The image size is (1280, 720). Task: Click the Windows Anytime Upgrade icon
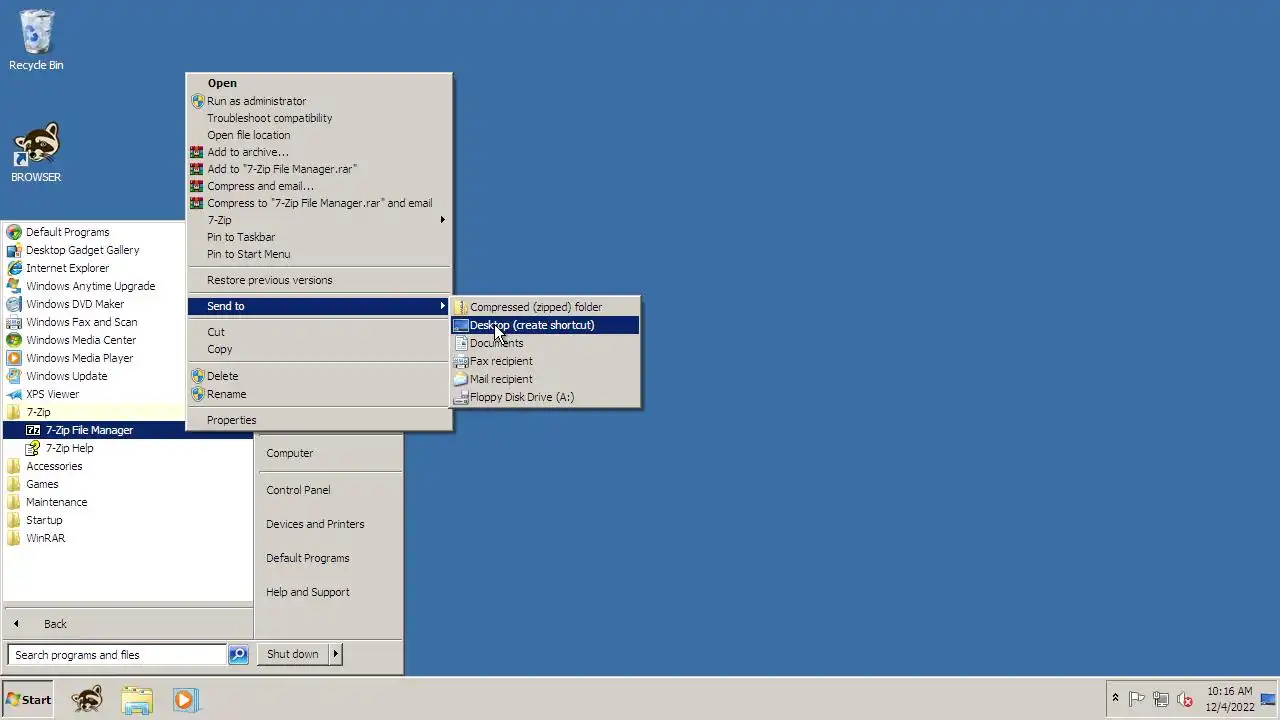tap(14, 286)
